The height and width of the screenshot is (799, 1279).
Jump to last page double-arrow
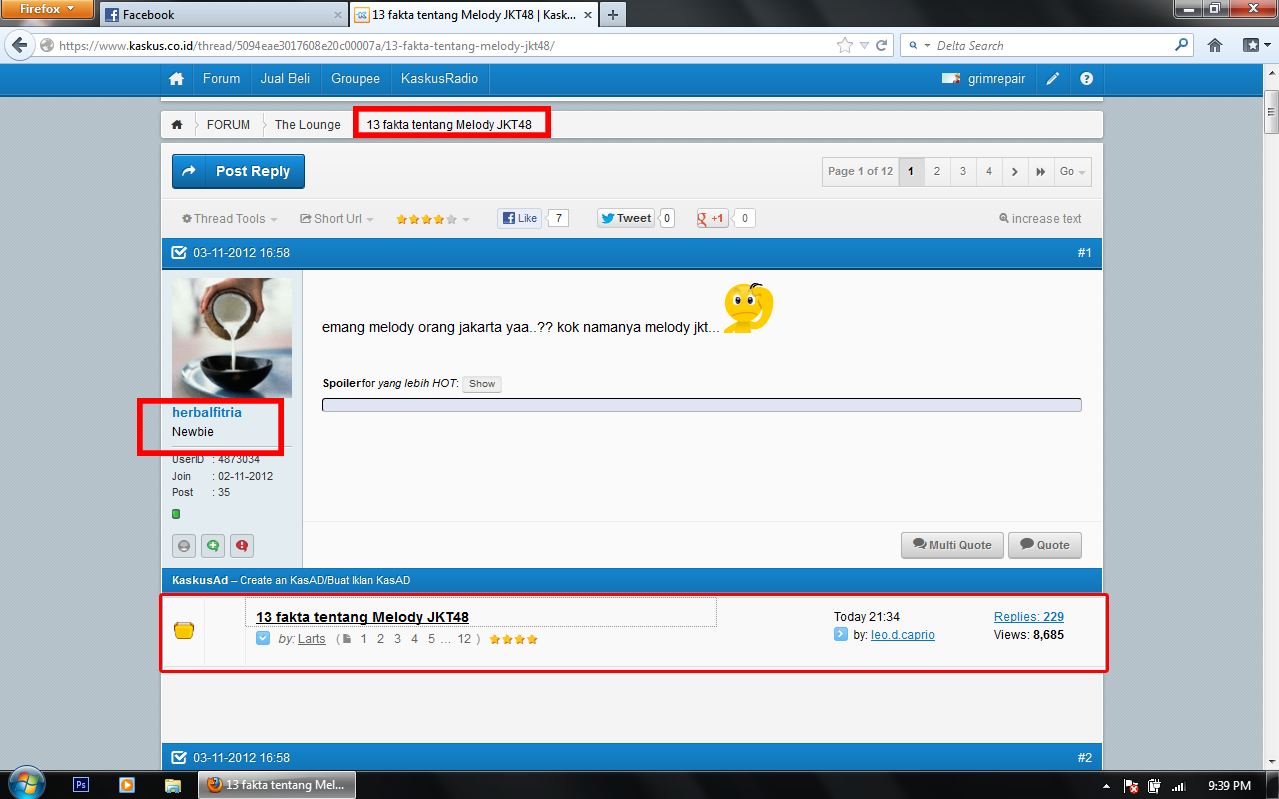(x=1040, y=172)
